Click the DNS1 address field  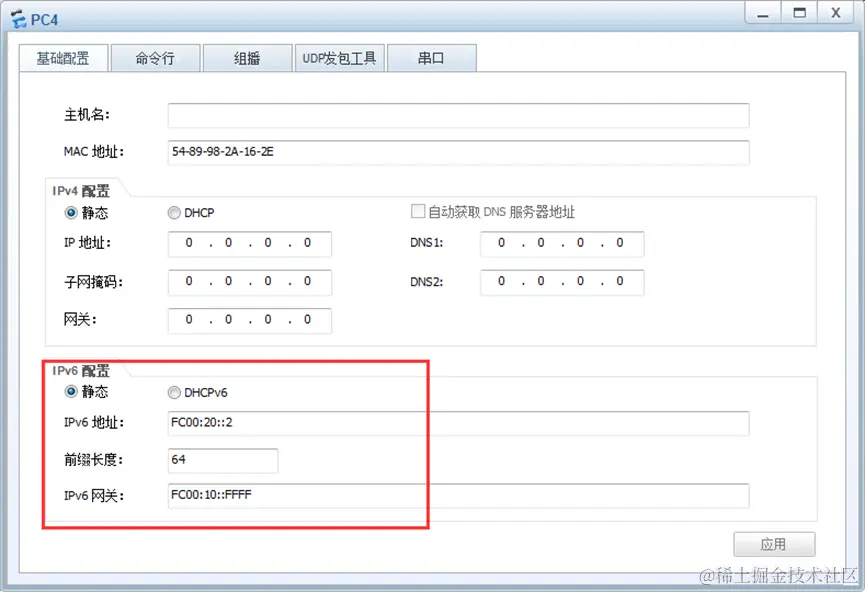pyautogui.click(x=562, y=243)
